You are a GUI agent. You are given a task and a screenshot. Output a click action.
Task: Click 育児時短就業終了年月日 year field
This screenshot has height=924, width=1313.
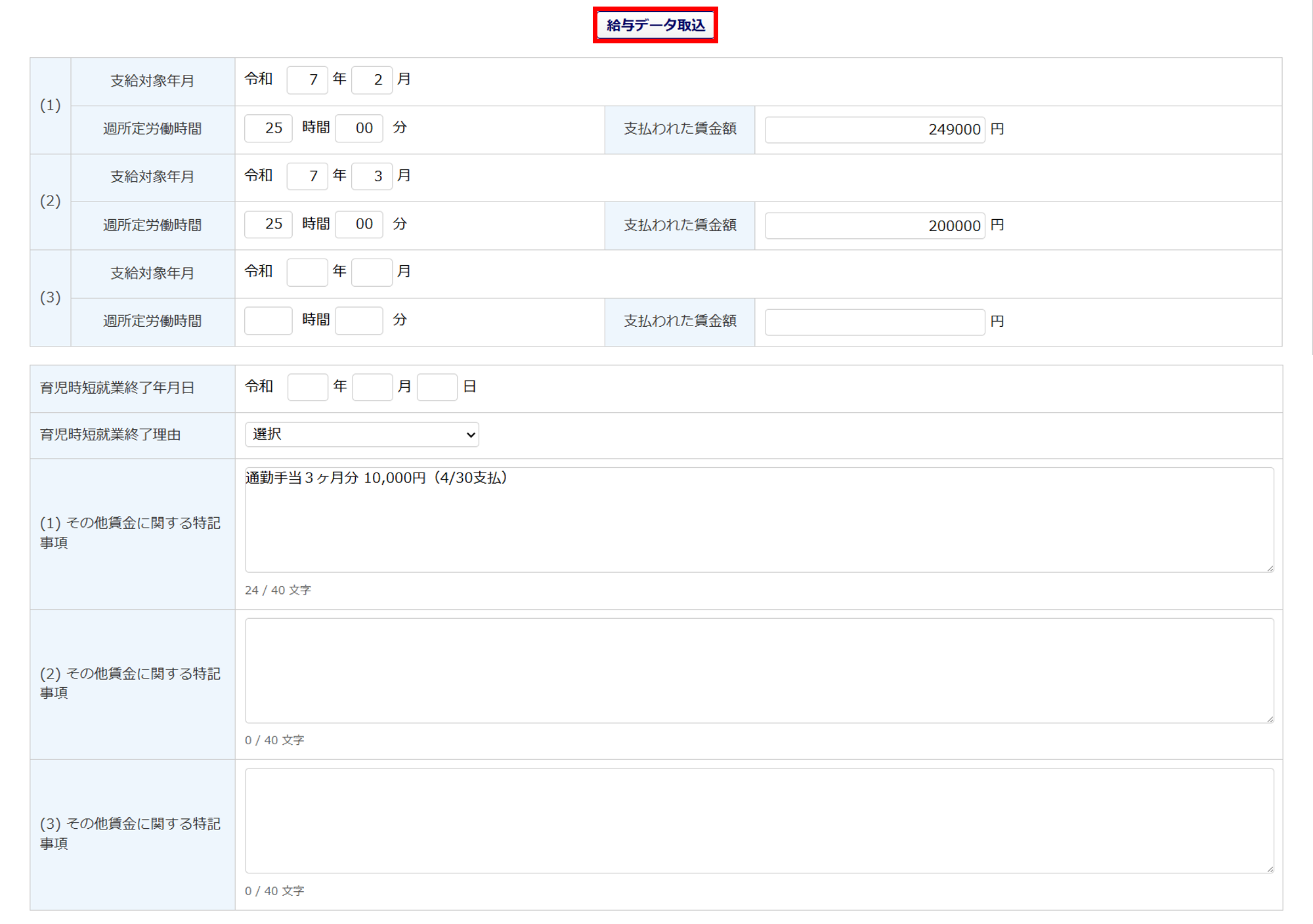tap(307, 387)
